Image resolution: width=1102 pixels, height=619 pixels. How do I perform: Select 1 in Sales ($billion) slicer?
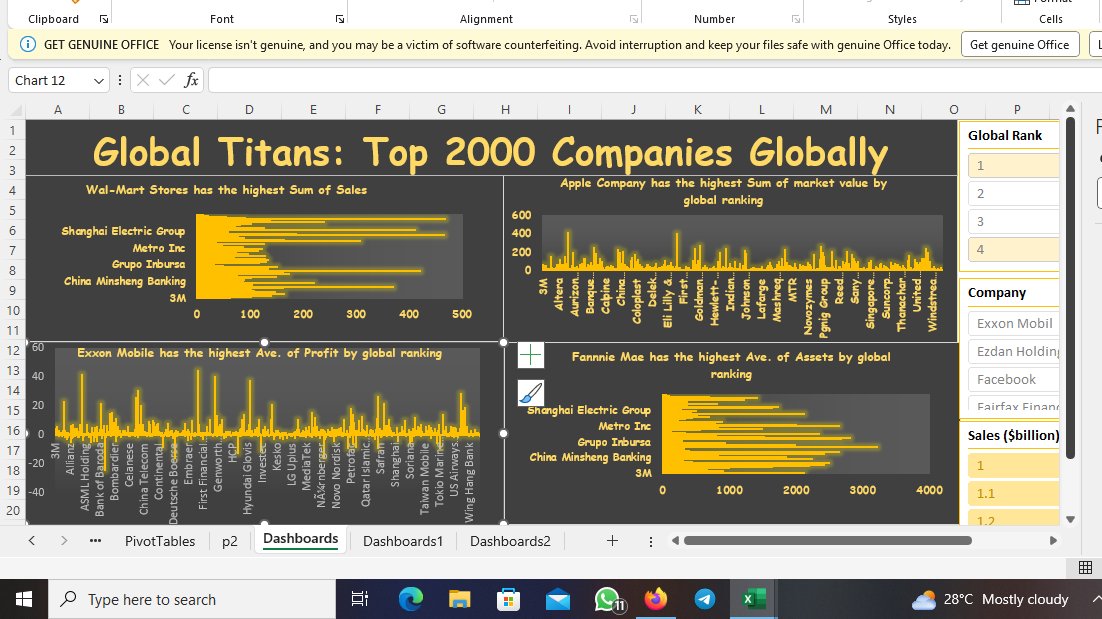click(x=1013, y=466)
